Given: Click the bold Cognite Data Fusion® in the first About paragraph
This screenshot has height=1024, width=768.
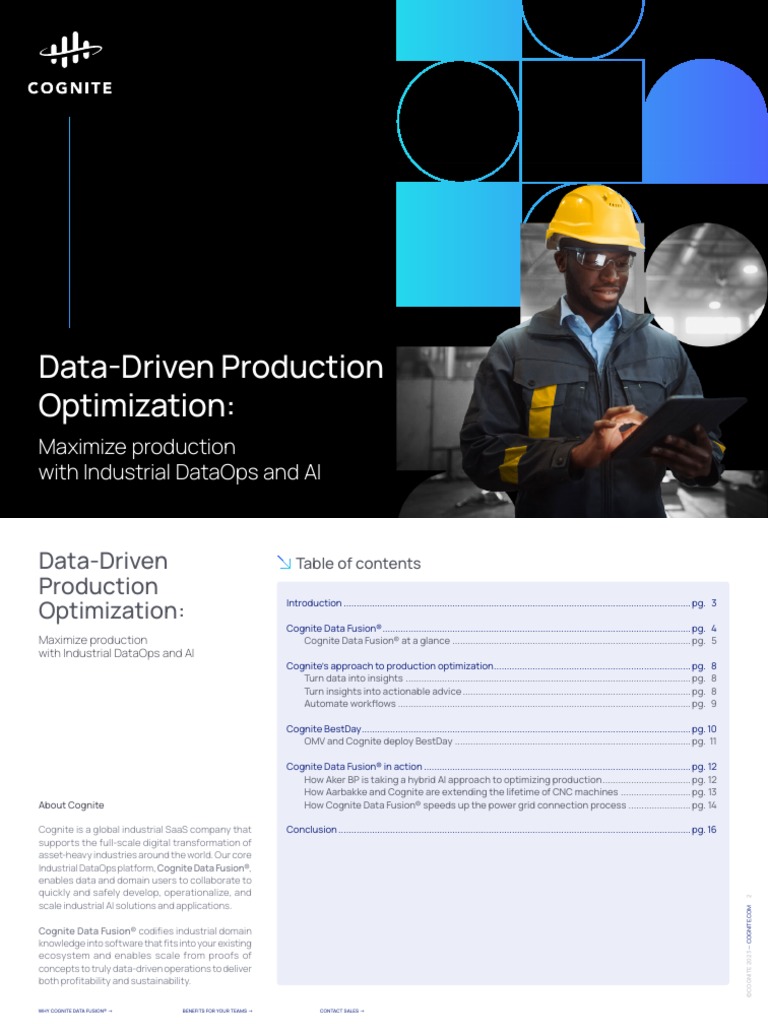Looking at the screenshot, I should 204,868.
